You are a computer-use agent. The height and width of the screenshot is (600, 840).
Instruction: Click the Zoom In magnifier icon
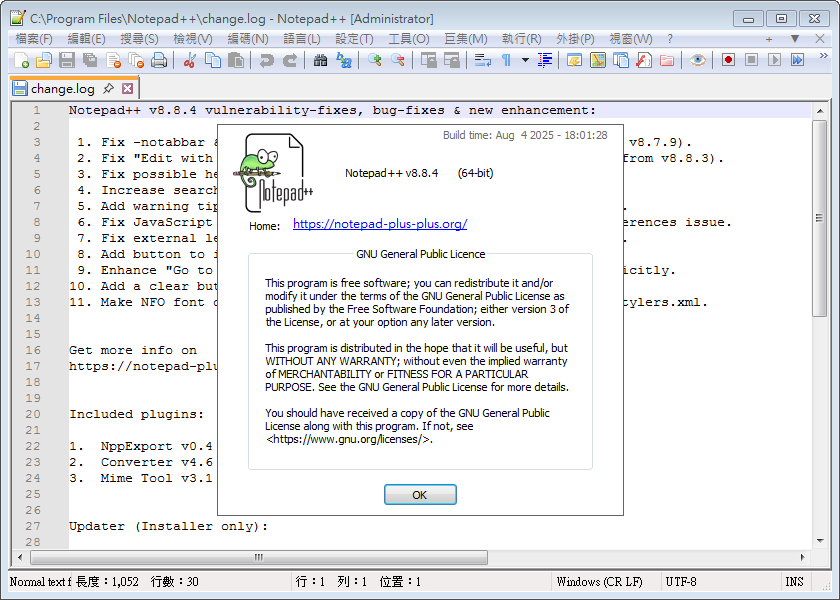click(x=374, y=60)
